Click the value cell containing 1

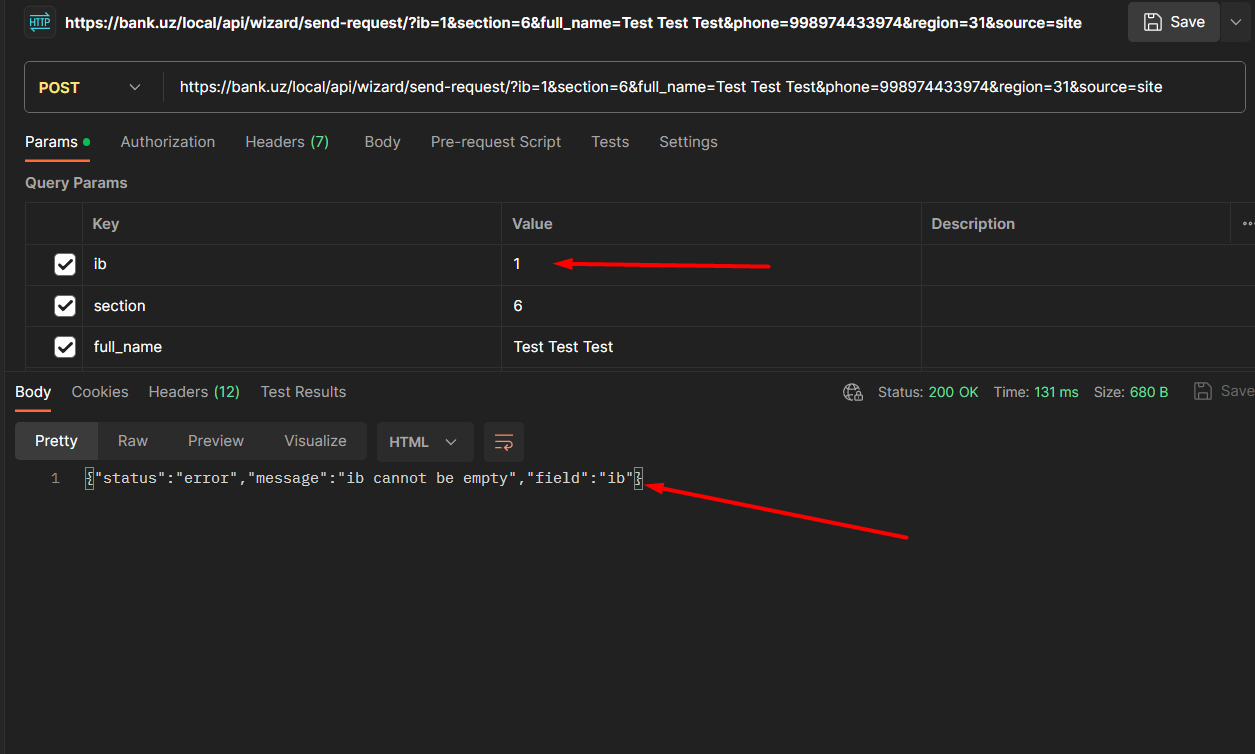coord(711,265)
